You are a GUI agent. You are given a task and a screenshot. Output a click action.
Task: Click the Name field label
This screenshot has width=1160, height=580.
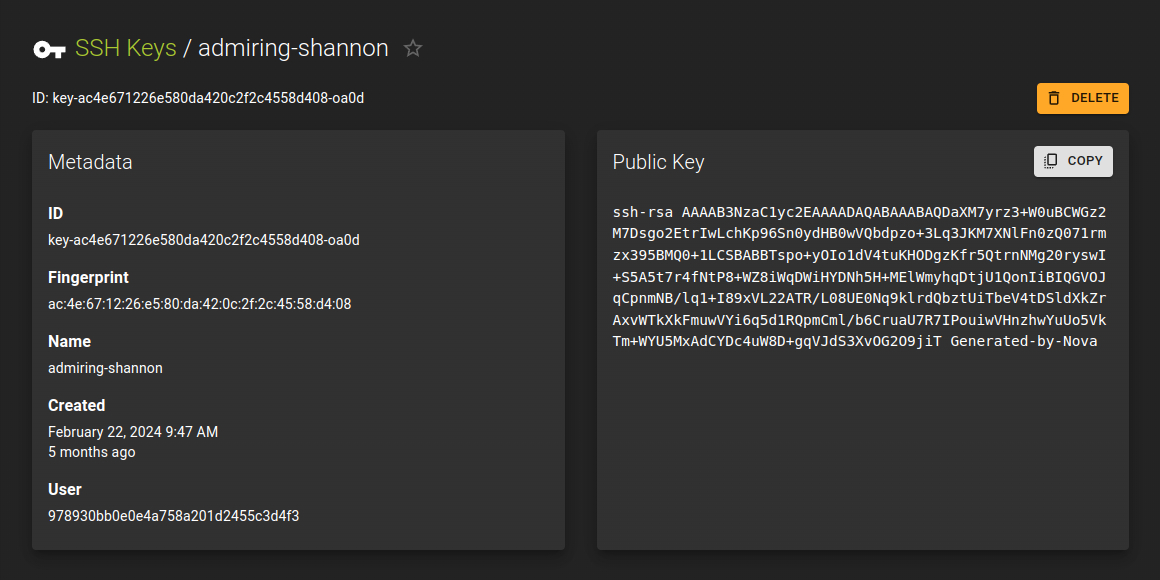point(70,342)
